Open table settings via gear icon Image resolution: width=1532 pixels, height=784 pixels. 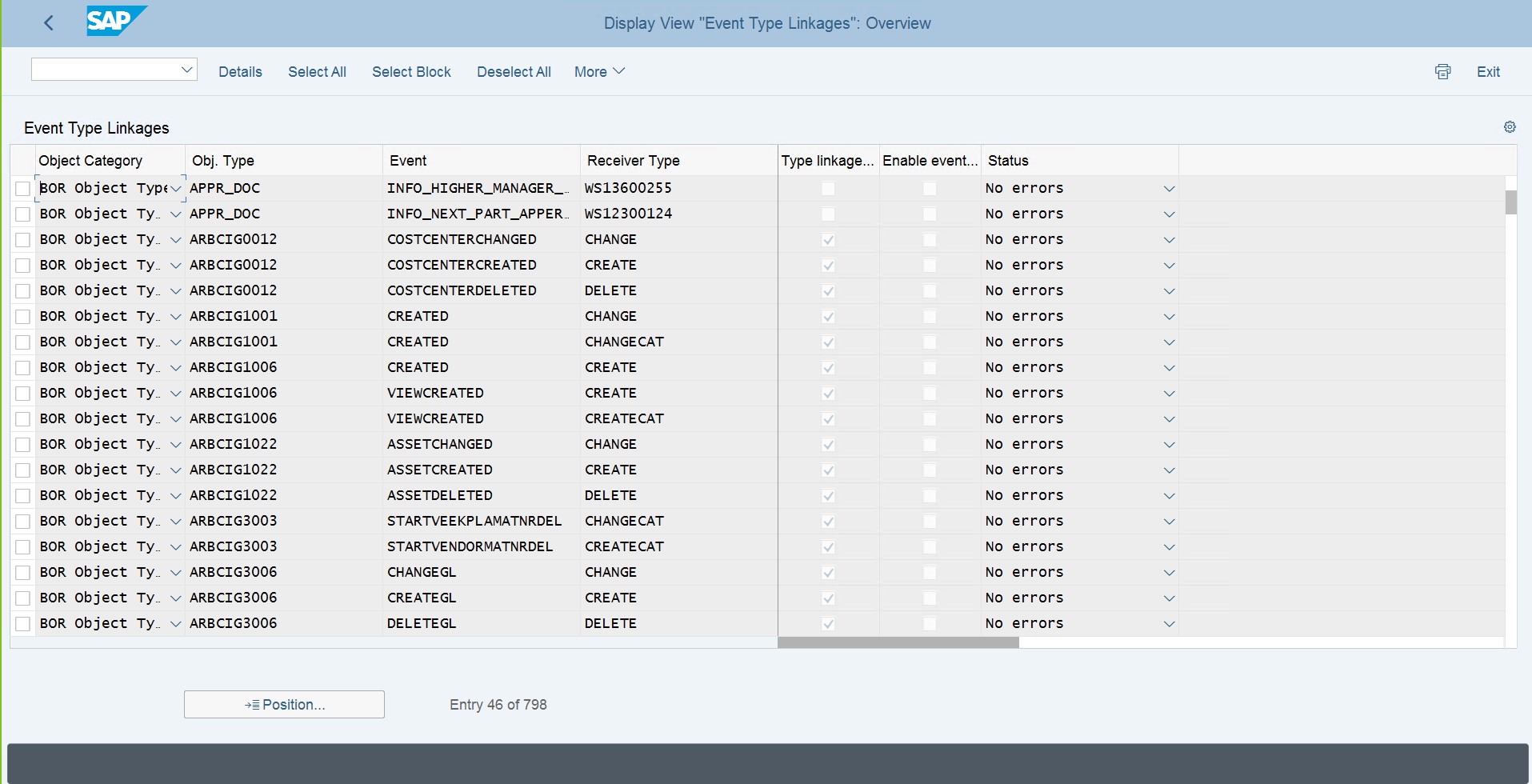point(1510,127)
